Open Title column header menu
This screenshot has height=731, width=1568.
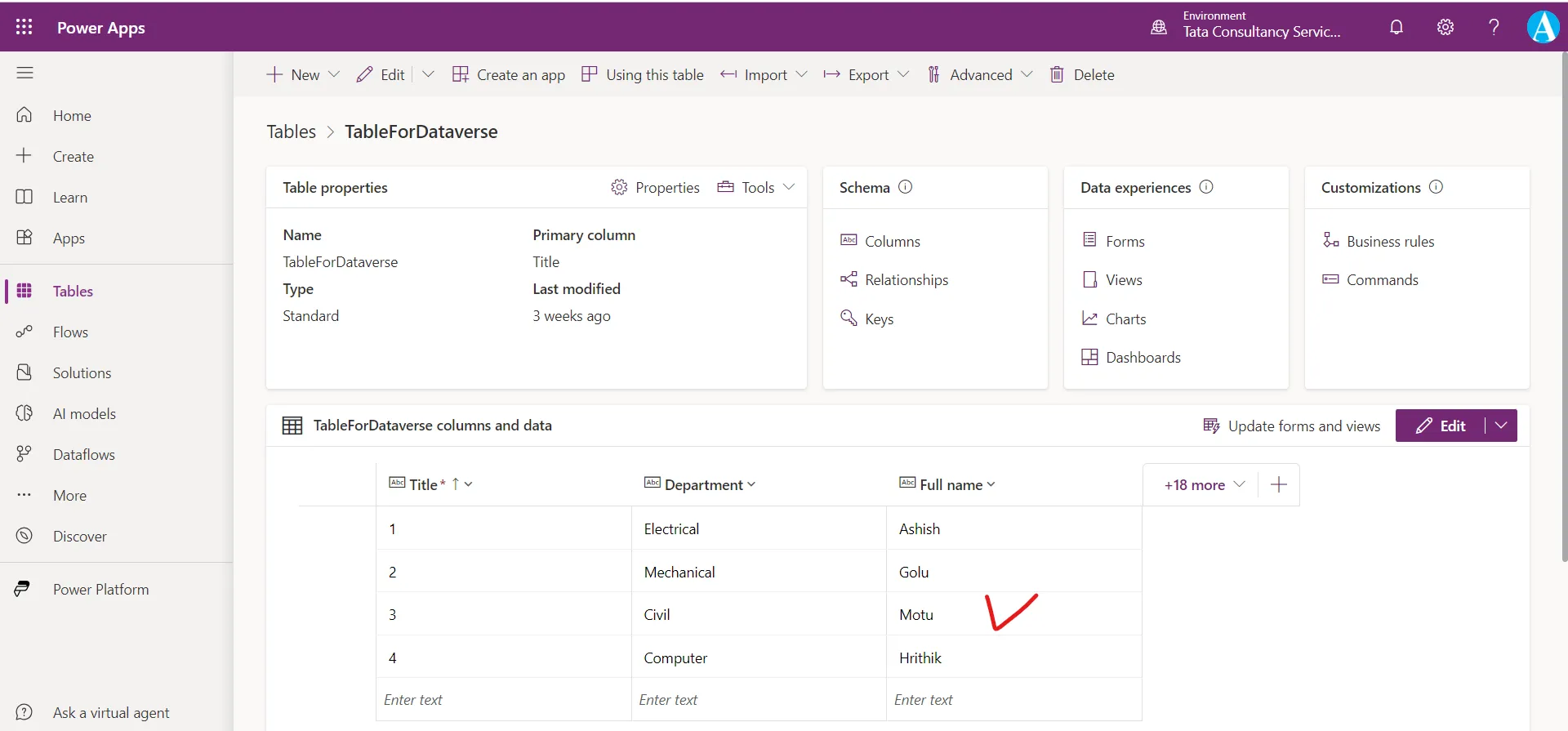coord(468,484)
